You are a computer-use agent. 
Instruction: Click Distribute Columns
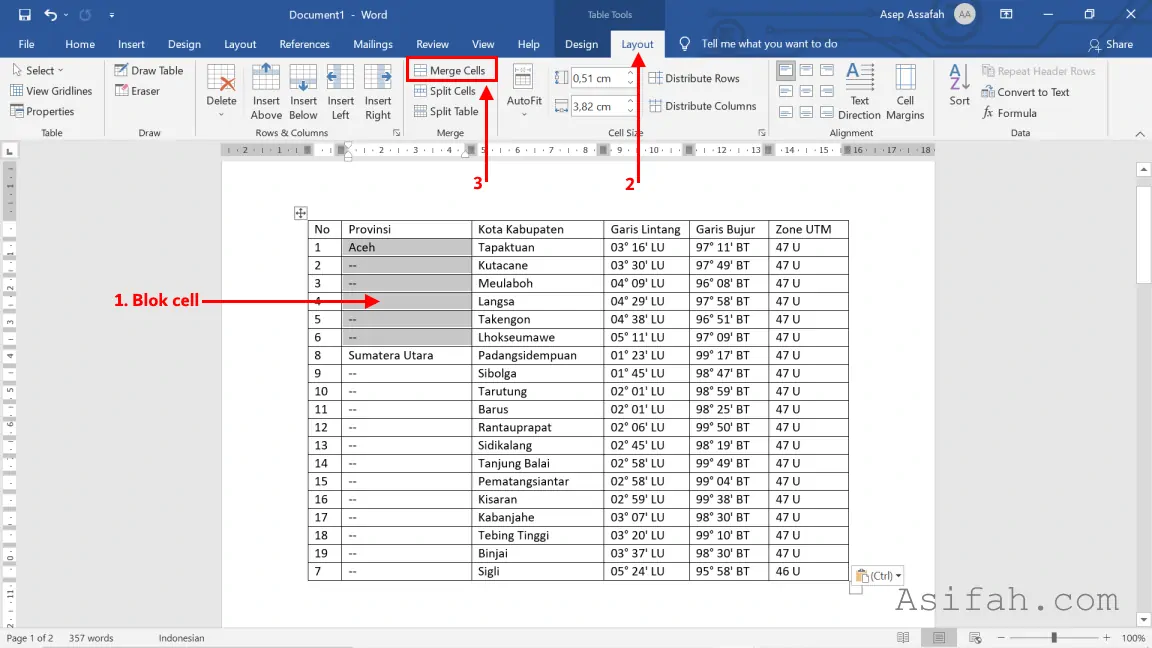pyautogui.click(x=702, y=106)
